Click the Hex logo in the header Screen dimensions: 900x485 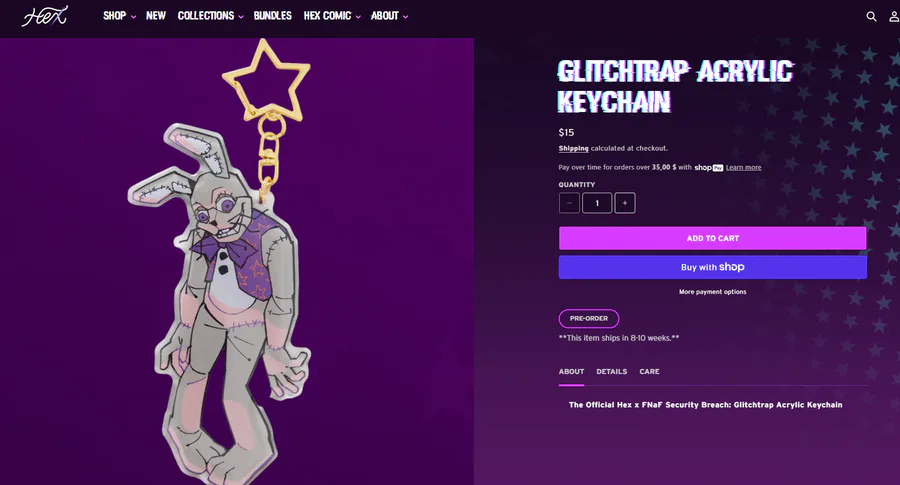pos(45,15)
